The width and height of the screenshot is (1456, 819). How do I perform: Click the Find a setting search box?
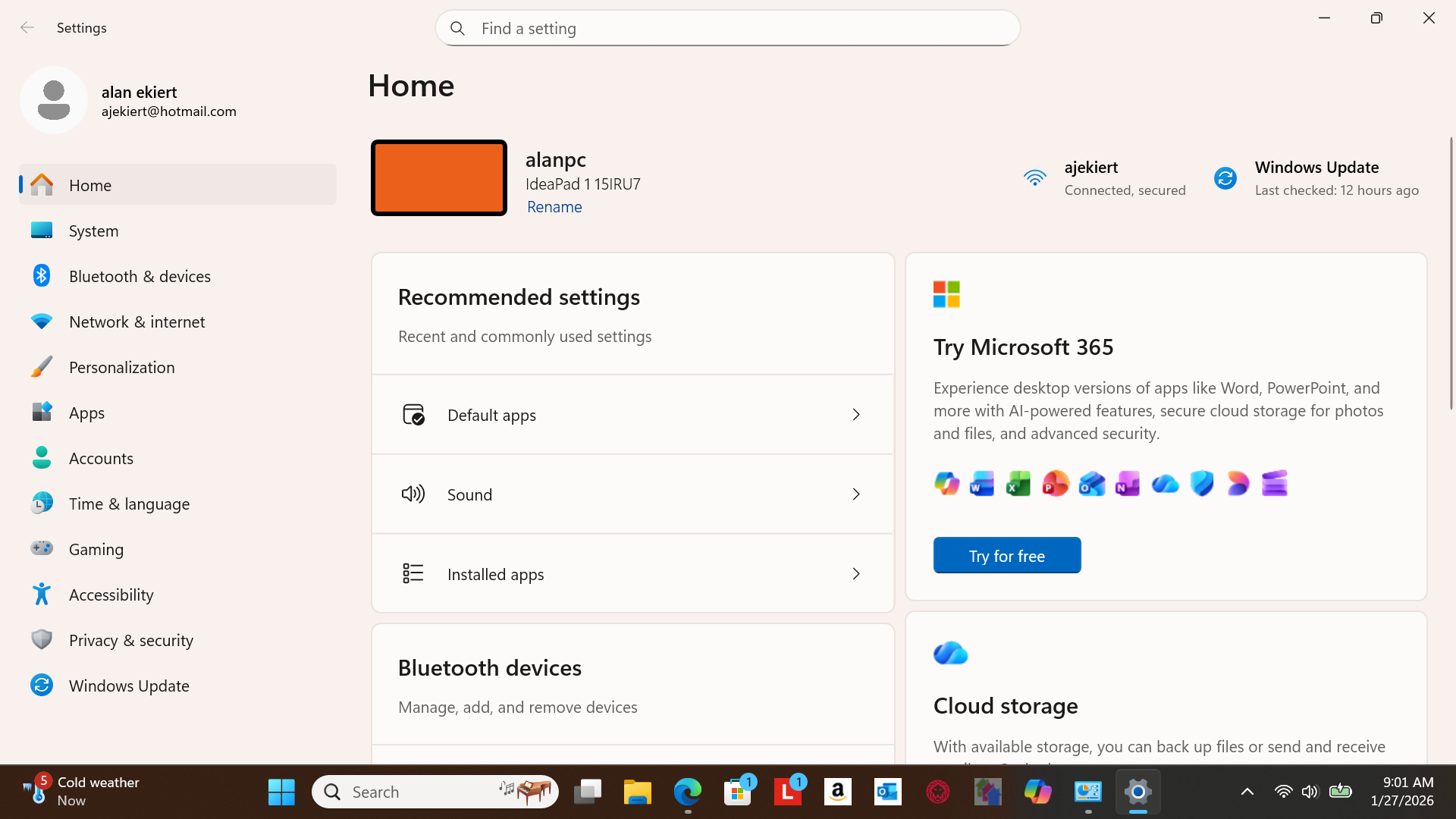coord(728,28)
